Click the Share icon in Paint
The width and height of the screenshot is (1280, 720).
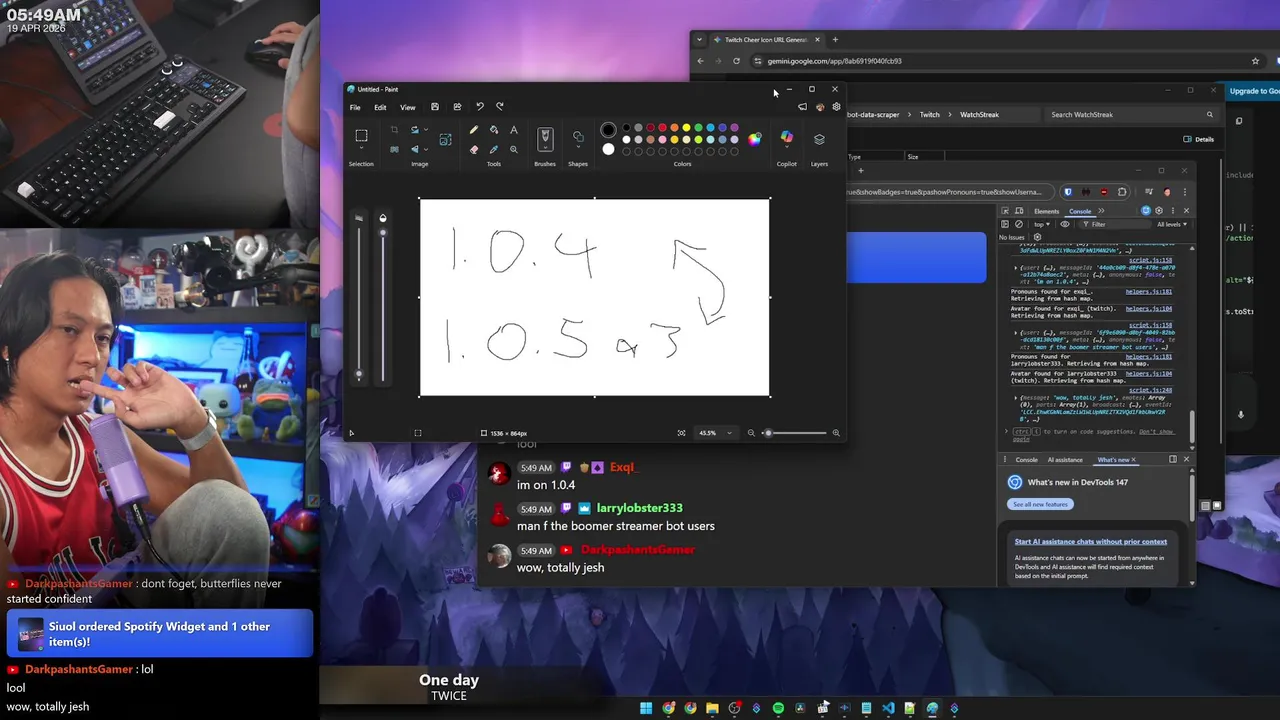click(x=457, y=107)
